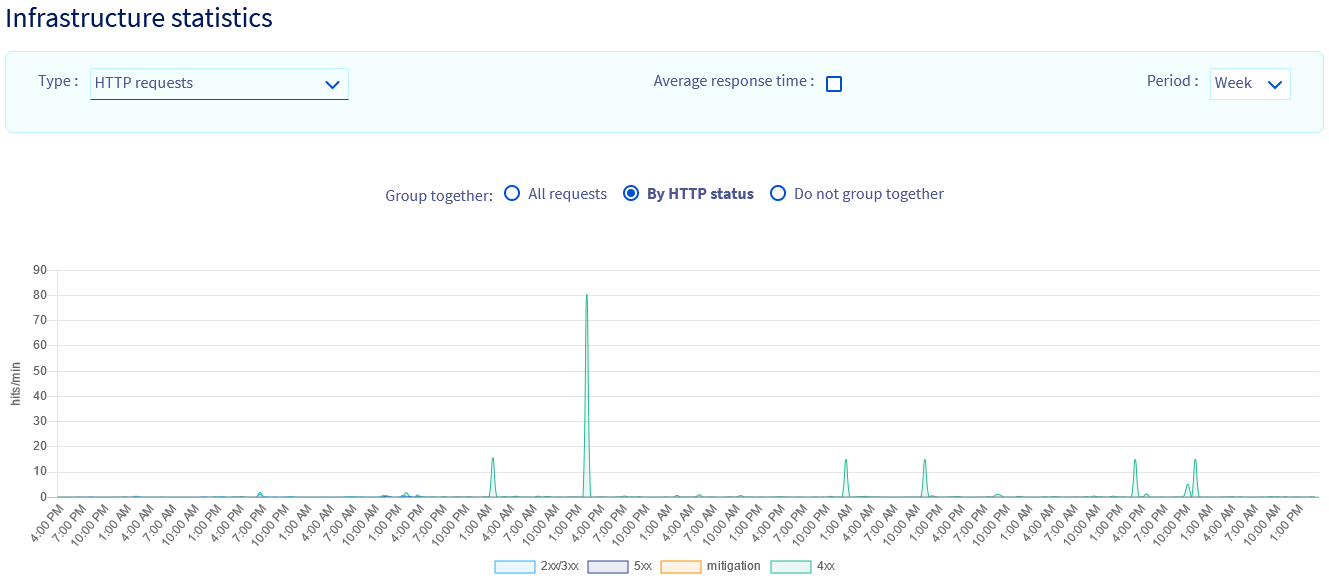Click the 'mitigation' legend text label
1329x585 pixels.
(x=733, y=566)
